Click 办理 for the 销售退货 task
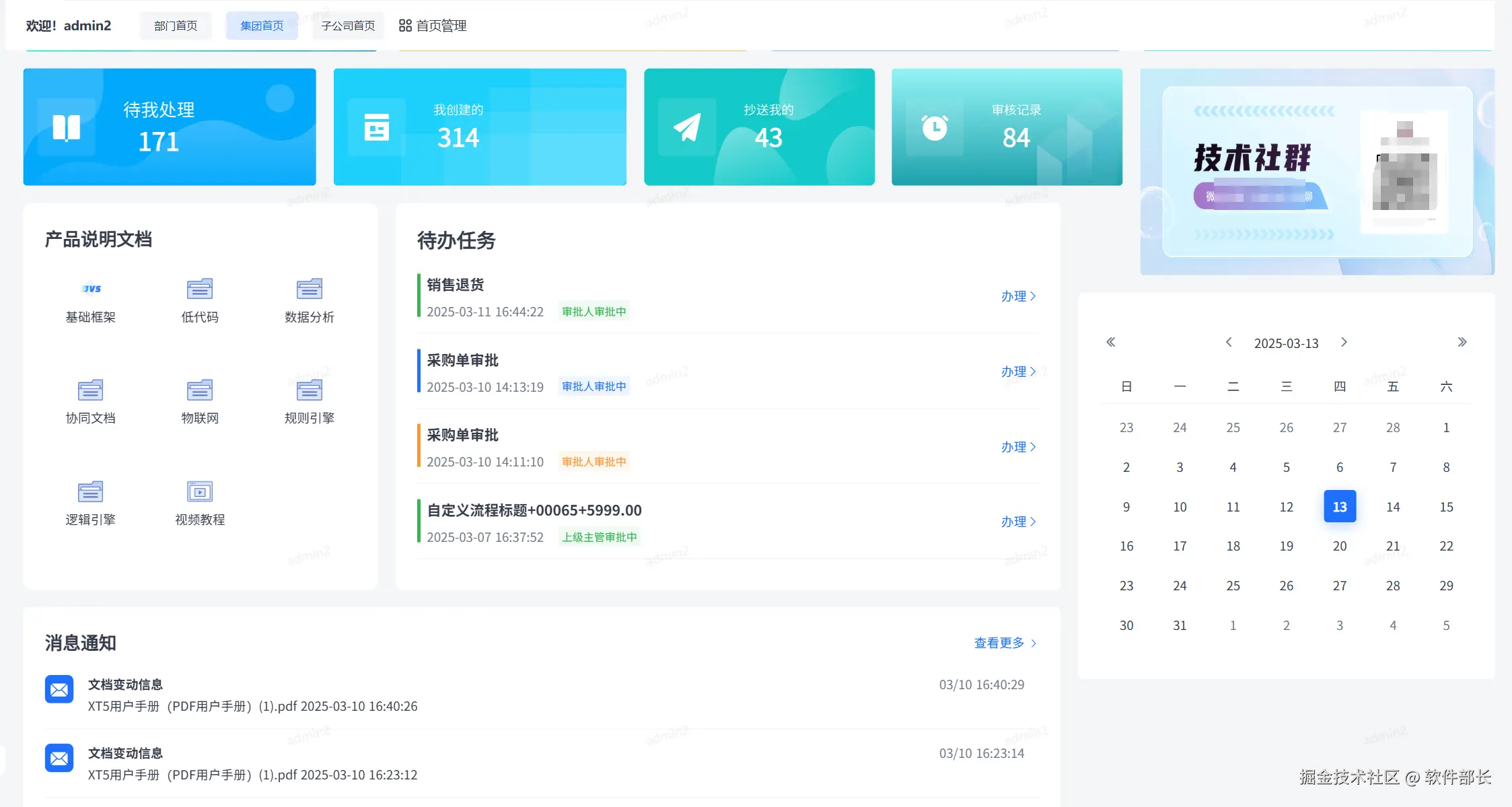1512x807 pixels. coord(1017,296)
